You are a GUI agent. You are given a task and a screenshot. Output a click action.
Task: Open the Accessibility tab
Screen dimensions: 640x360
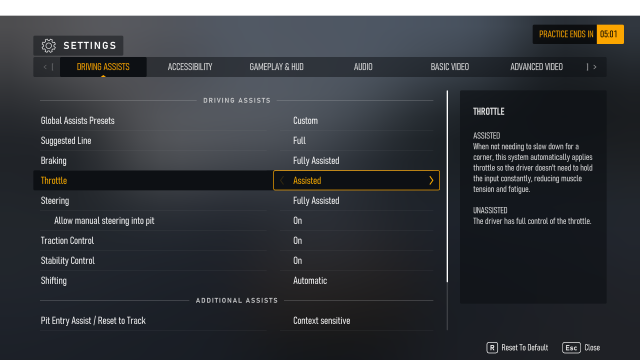tap(190, 67)
